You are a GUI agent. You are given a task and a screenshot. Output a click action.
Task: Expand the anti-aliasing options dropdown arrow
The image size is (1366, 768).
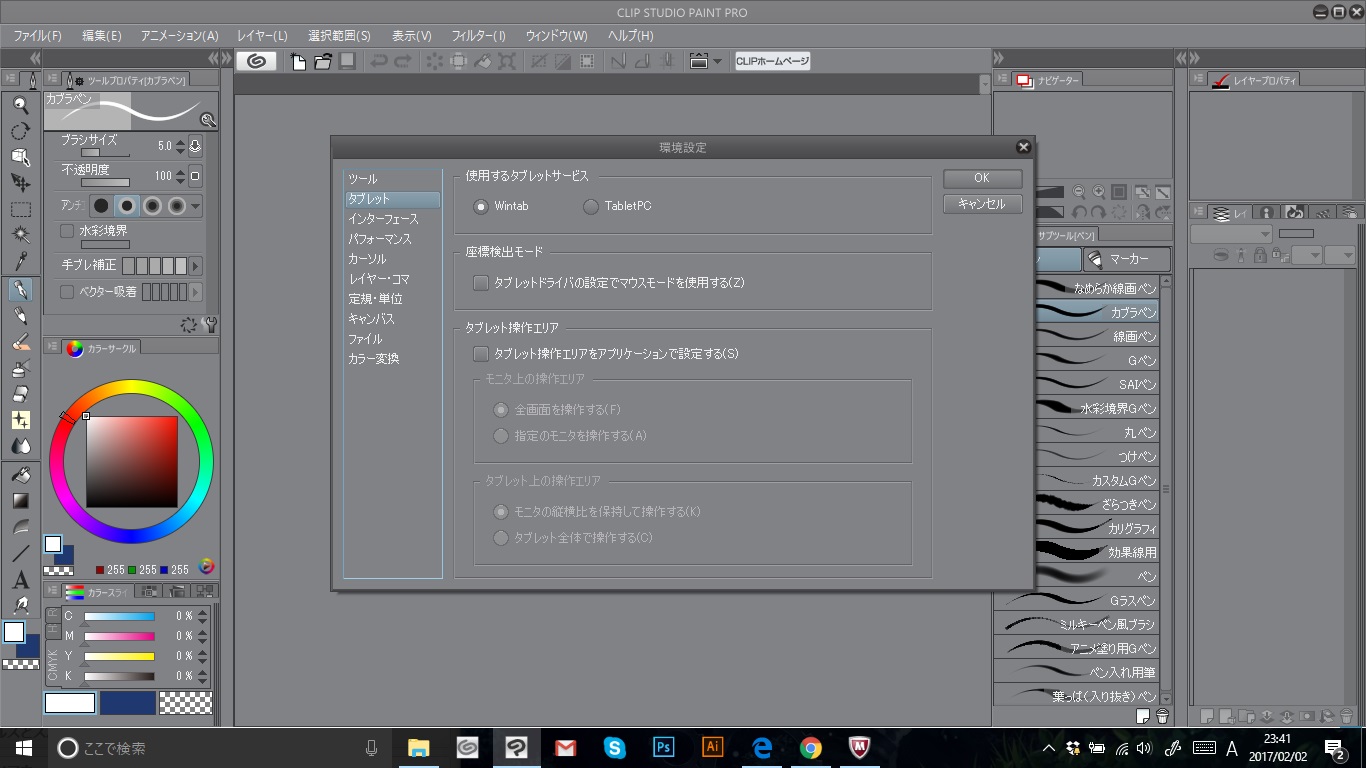click(195, 207)
